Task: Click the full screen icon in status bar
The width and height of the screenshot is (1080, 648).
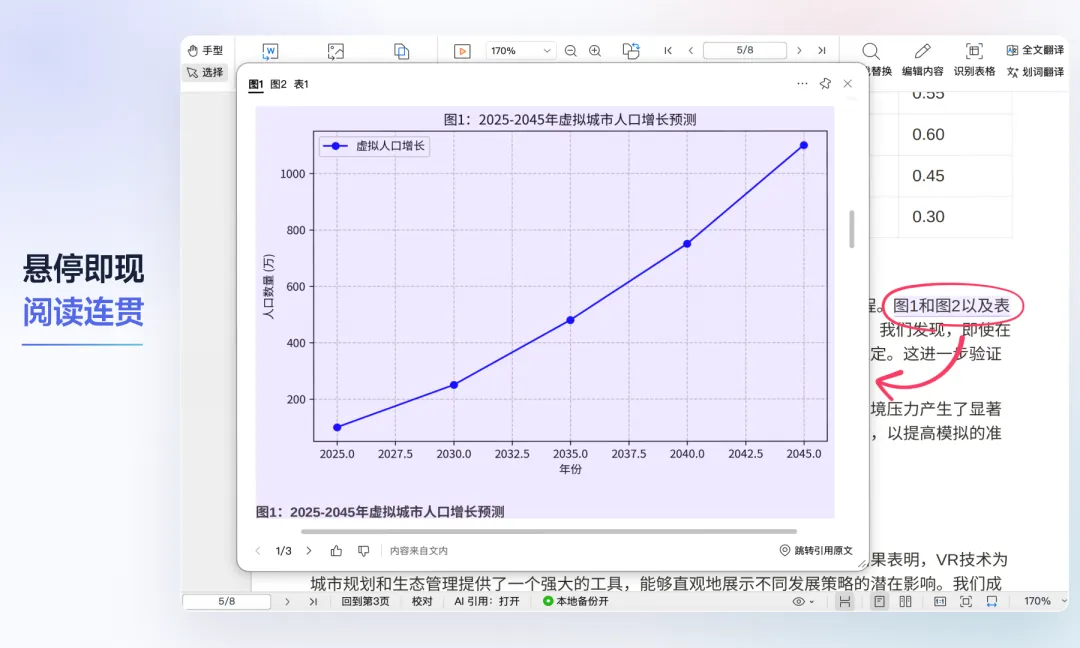Action: (x=966, y=601)
